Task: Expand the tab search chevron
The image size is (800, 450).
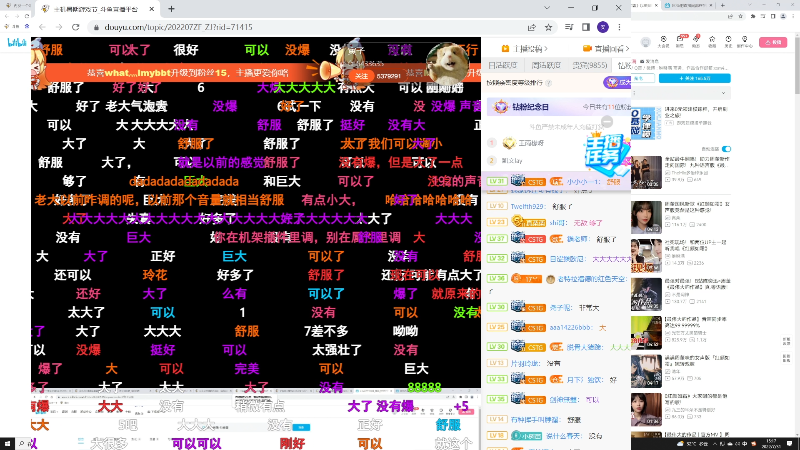Action: pos(547,8)
